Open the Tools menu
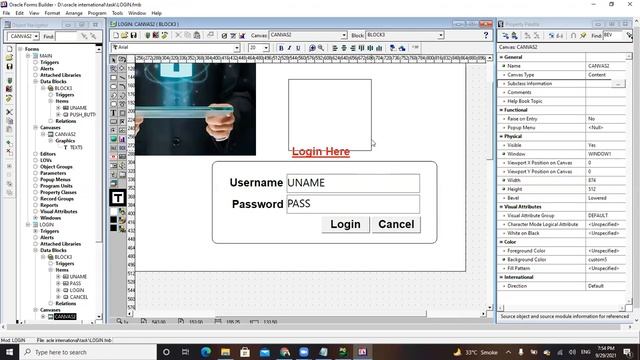 click(x=117, y=13)
